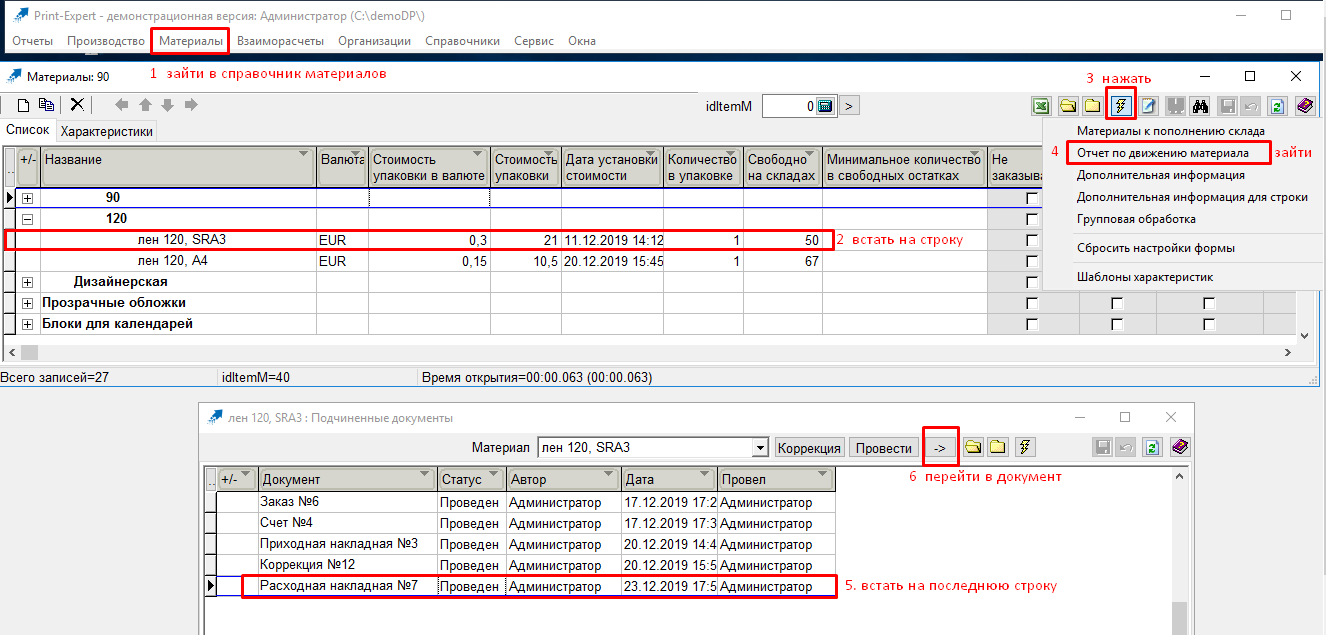Choose 'Групповая обработка' menu item

coord(1136,219)
